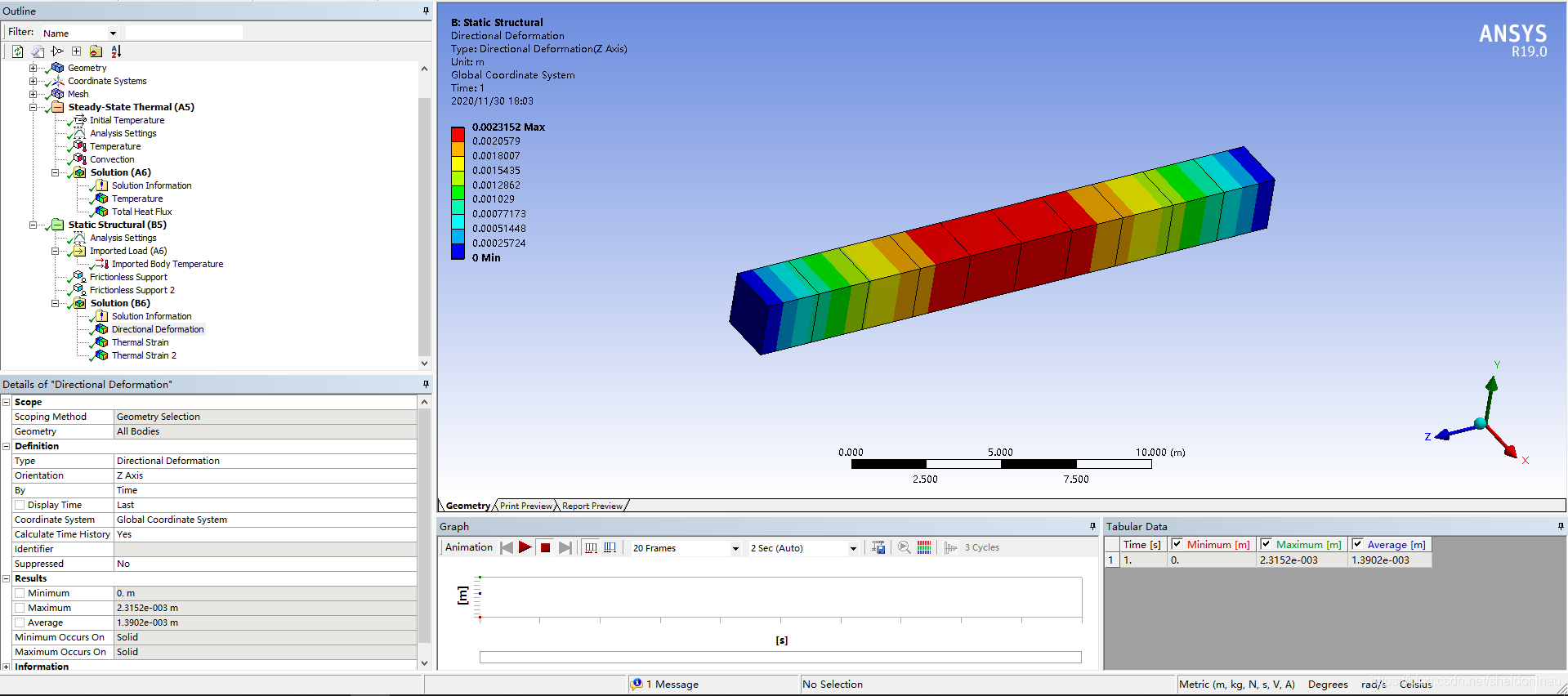Click the outline filter text input field
The image size is (1568, 696).
point(184,33)
